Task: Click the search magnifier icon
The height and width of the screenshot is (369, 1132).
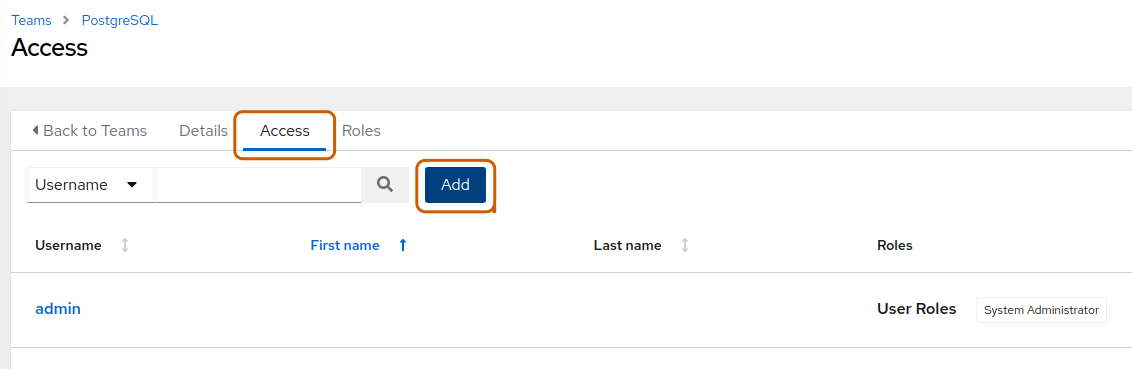Action: (385, 185)
